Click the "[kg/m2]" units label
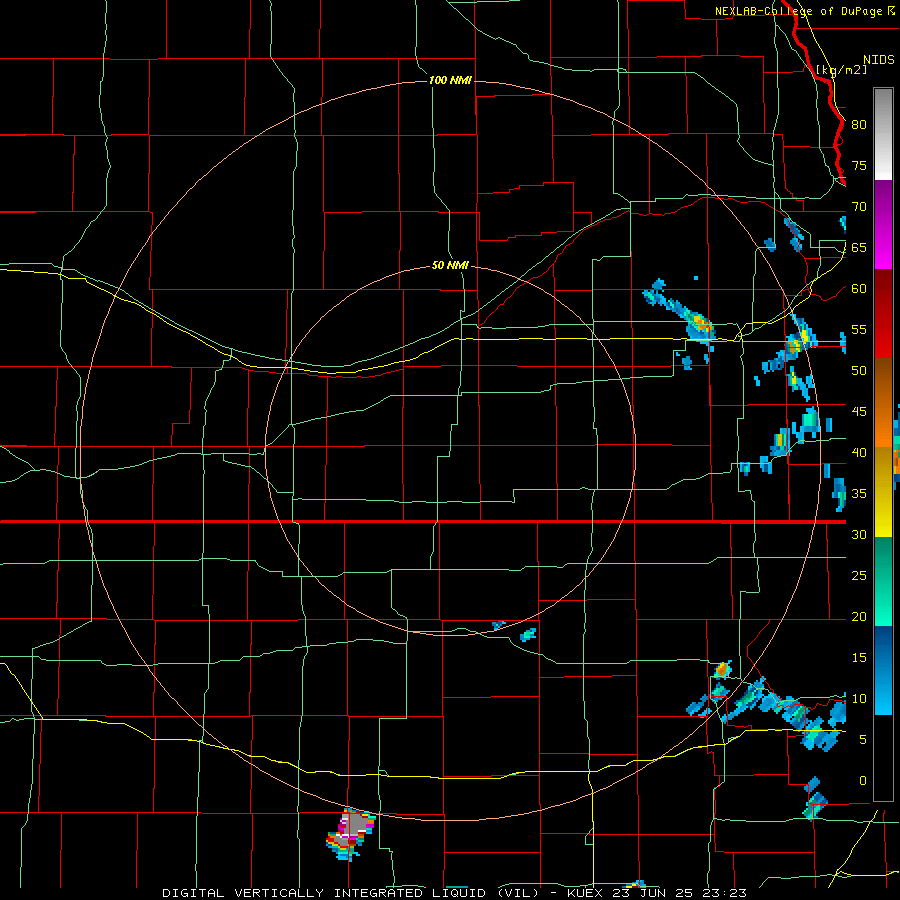This screenshot has width=900, height=900. tap(841, 70)
